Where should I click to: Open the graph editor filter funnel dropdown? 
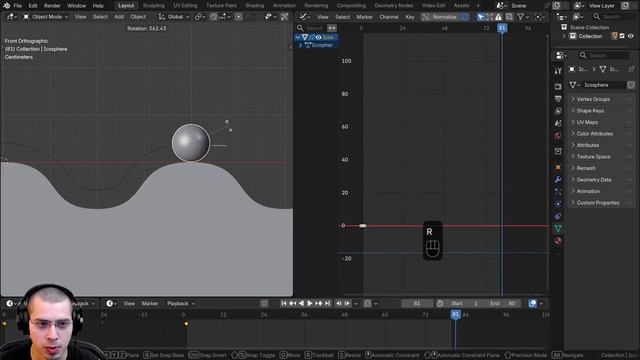point(522,17)
